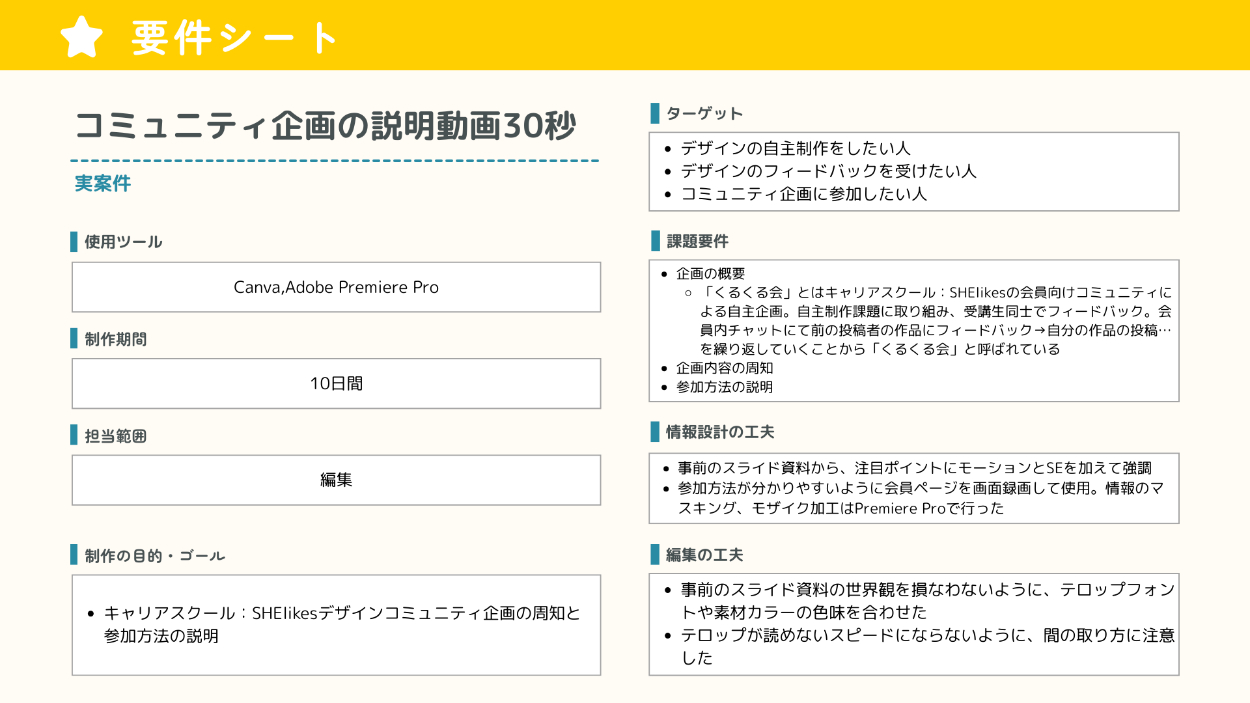
Task: Click the 制作期間 section heading
Action: 115,339
